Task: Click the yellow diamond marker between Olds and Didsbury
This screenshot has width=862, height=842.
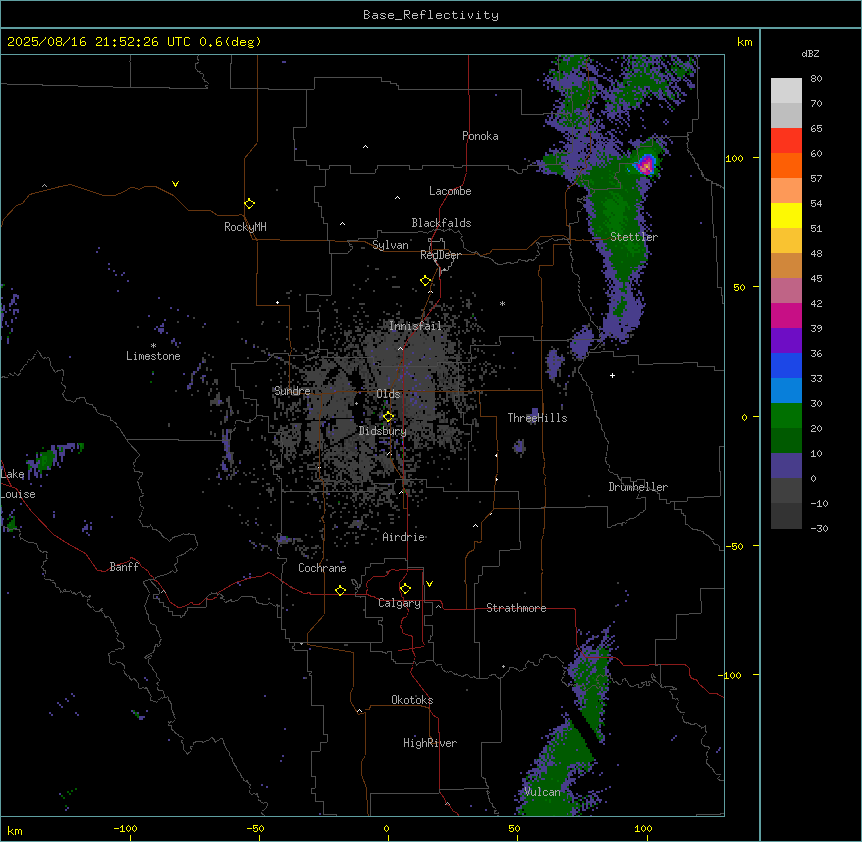Action: coord(388,417)
